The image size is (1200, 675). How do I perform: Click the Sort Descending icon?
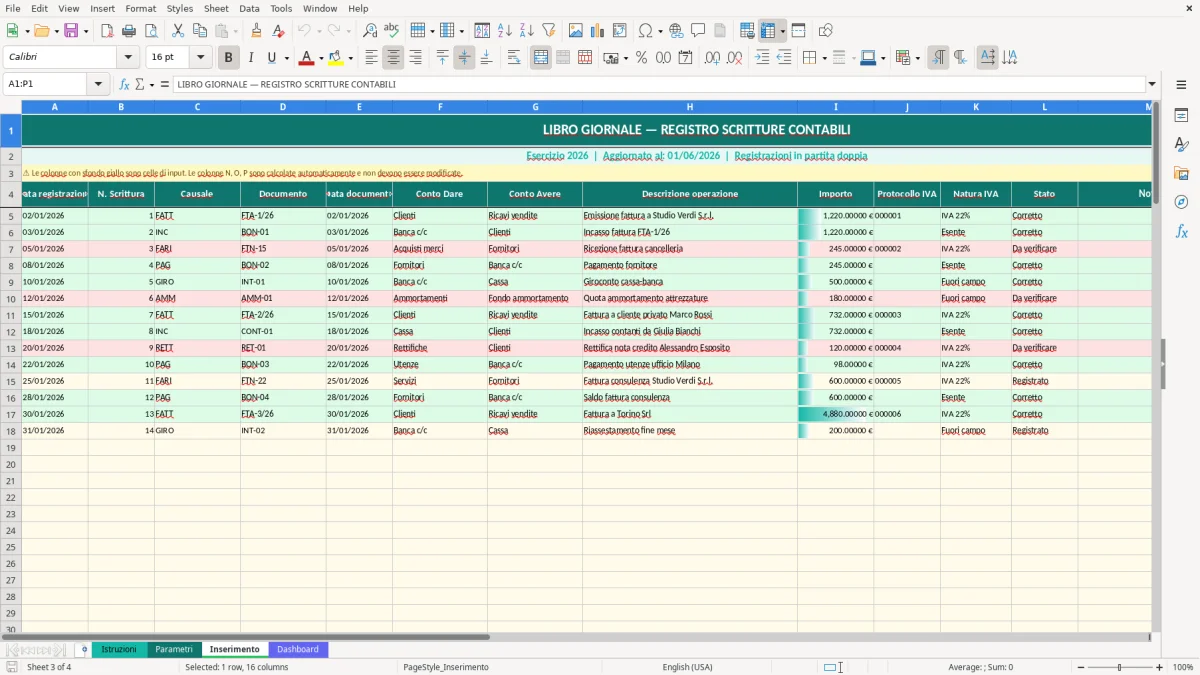click(526, 31)
